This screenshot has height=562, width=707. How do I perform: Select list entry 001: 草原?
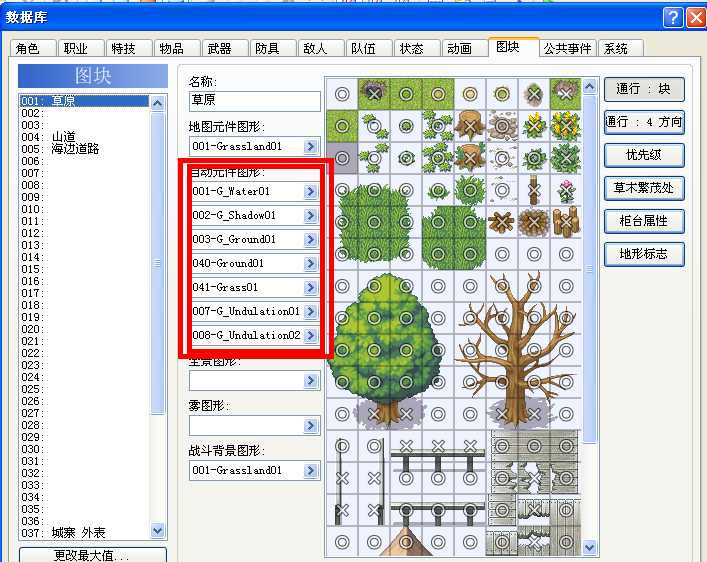(84, 101)
